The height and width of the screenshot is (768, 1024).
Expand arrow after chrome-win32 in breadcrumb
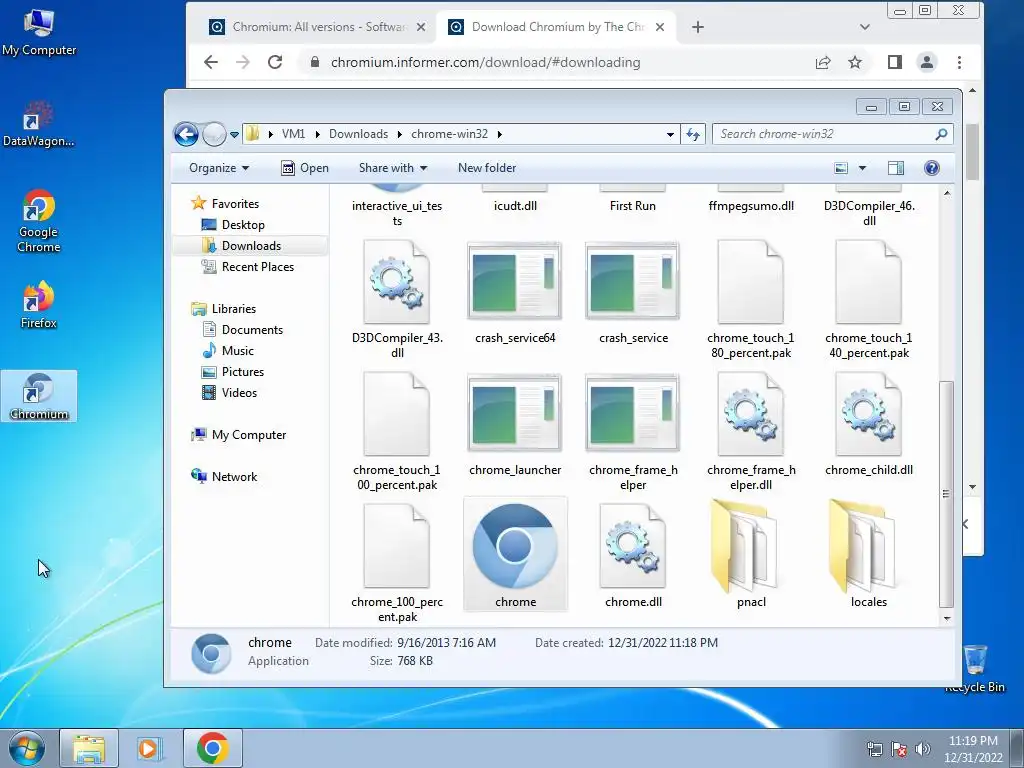tap(500, 134)
